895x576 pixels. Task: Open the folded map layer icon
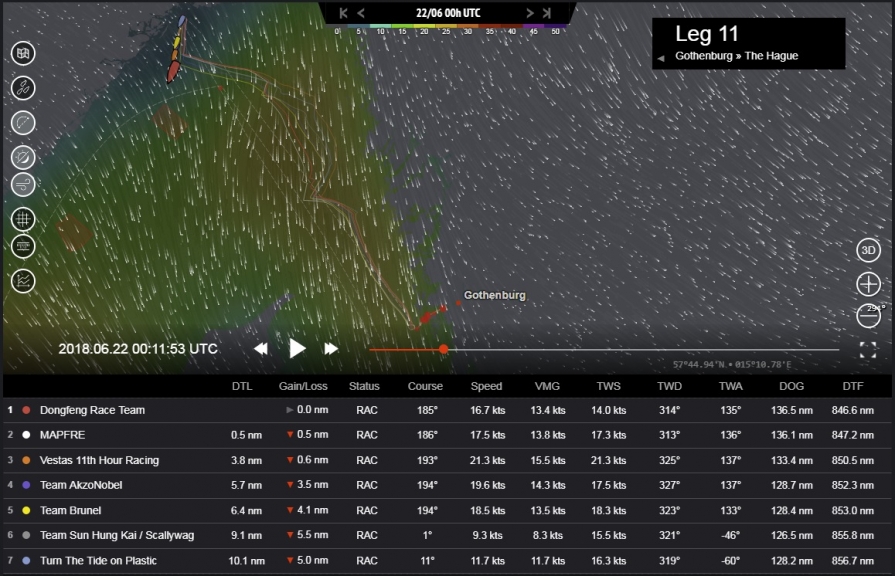[23, 54]
